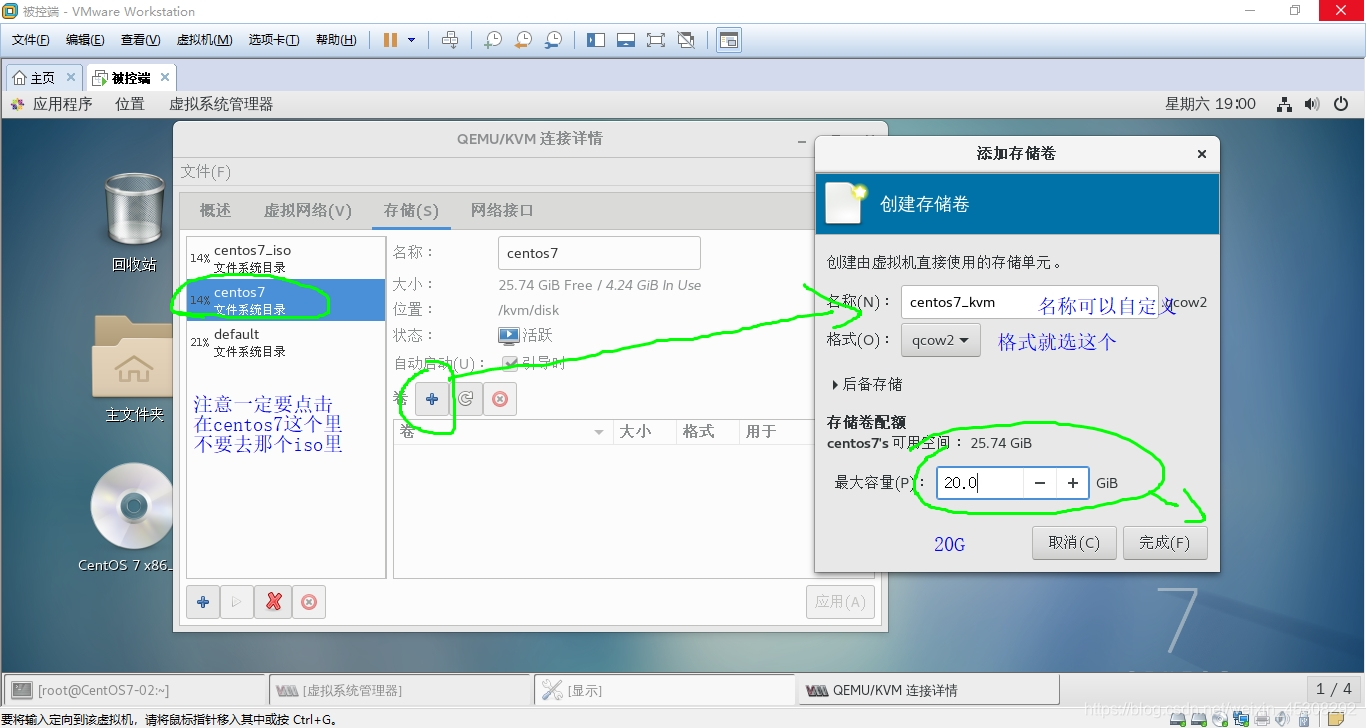Click the power icon in top panel

(1342, 104)
